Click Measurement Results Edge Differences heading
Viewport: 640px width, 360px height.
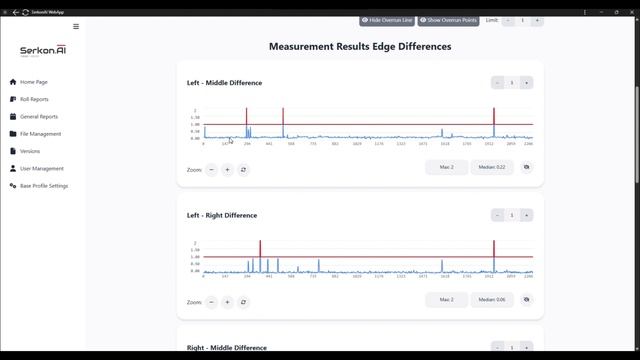coord(360,47)
